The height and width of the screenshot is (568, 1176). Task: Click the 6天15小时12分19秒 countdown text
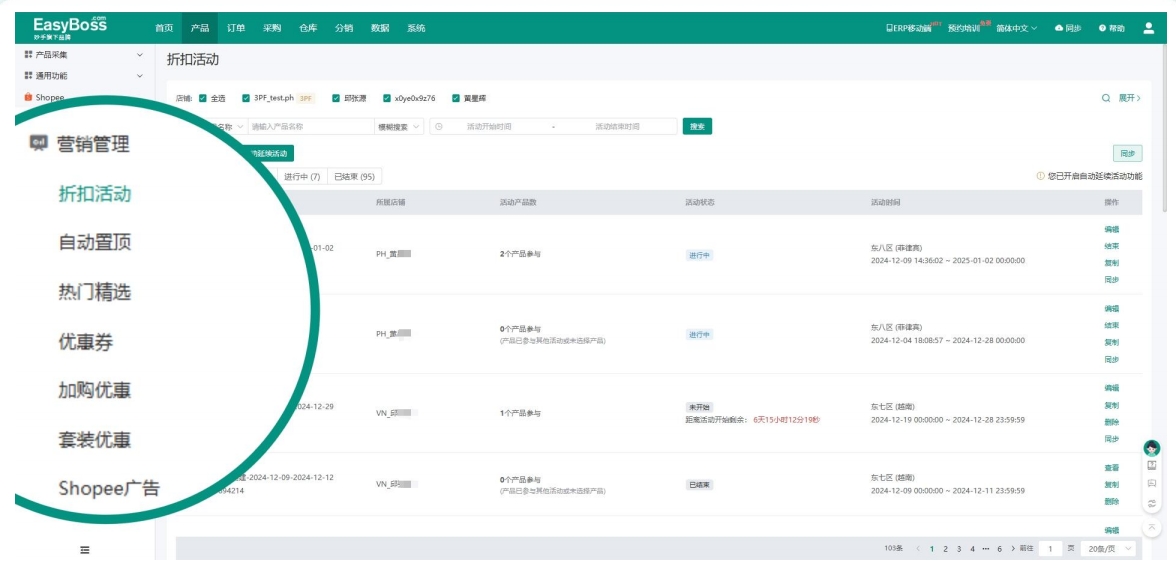[x=787, y=420]
